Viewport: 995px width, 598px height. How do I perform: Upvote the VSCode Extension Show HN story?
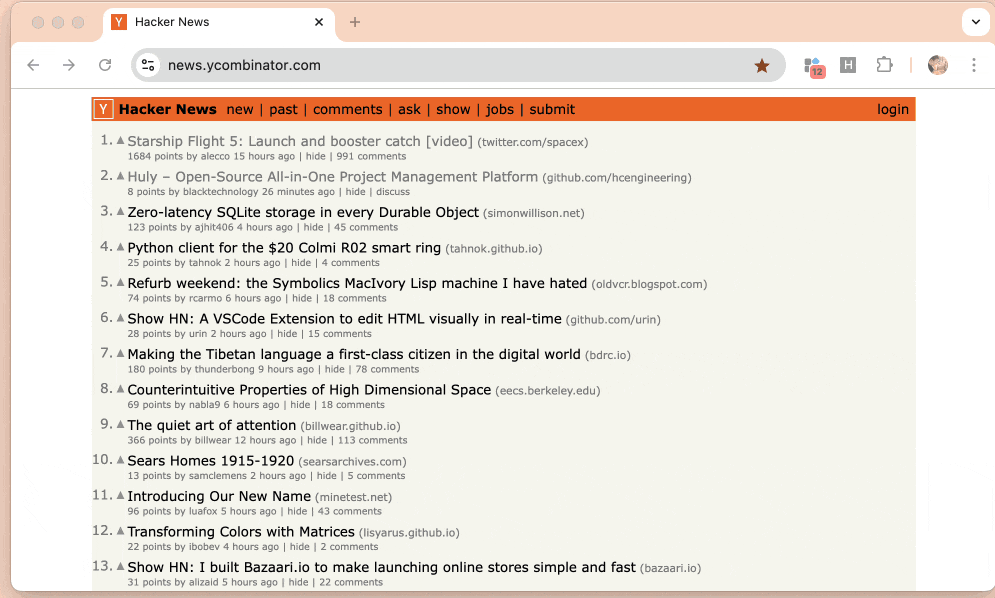121,318
